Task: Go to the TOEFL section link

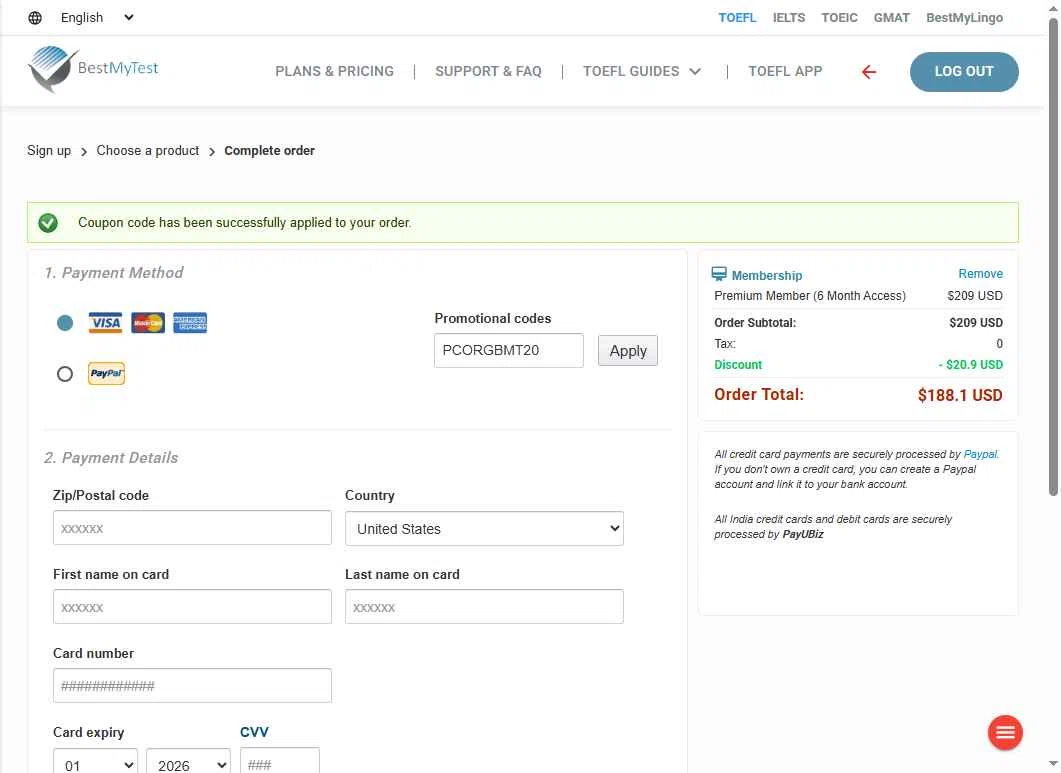Action: (x=737, y=18)
